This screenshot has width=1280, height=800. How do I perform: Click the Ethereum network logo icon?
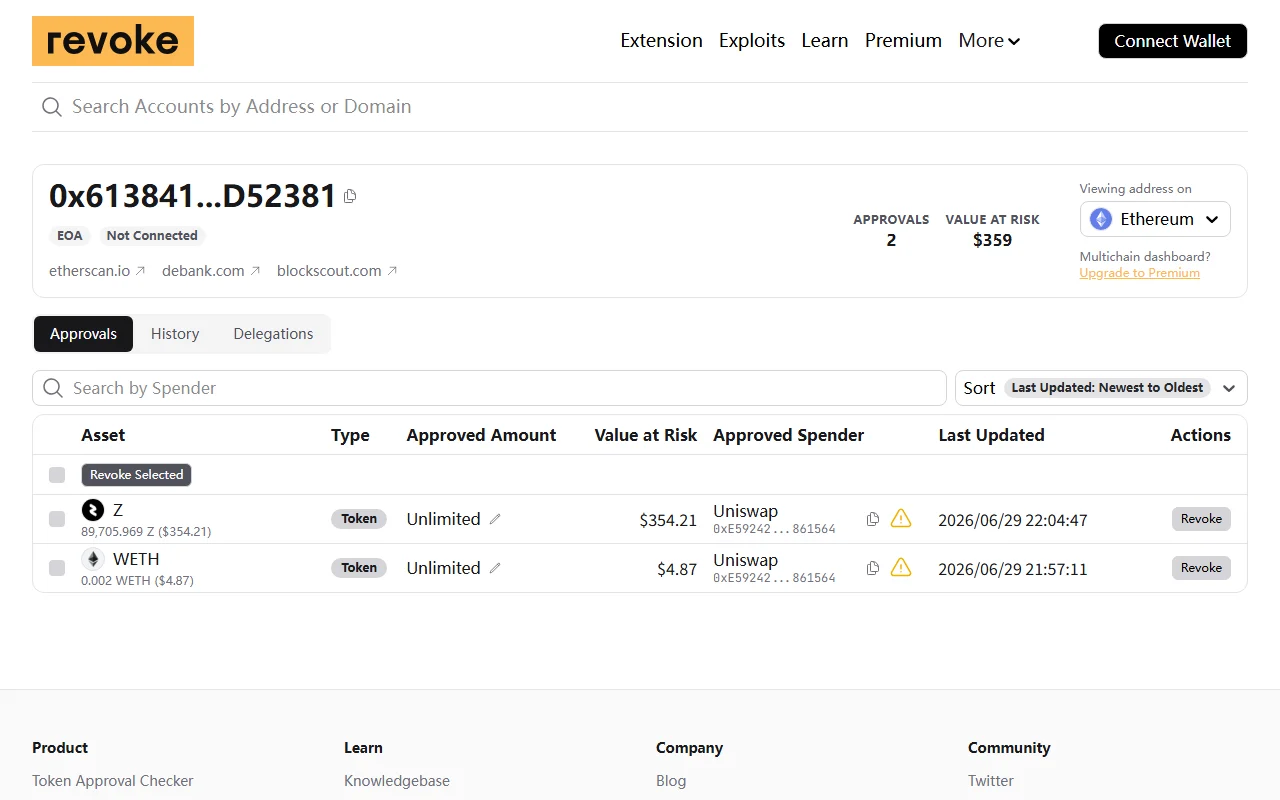pos(1101,219)
